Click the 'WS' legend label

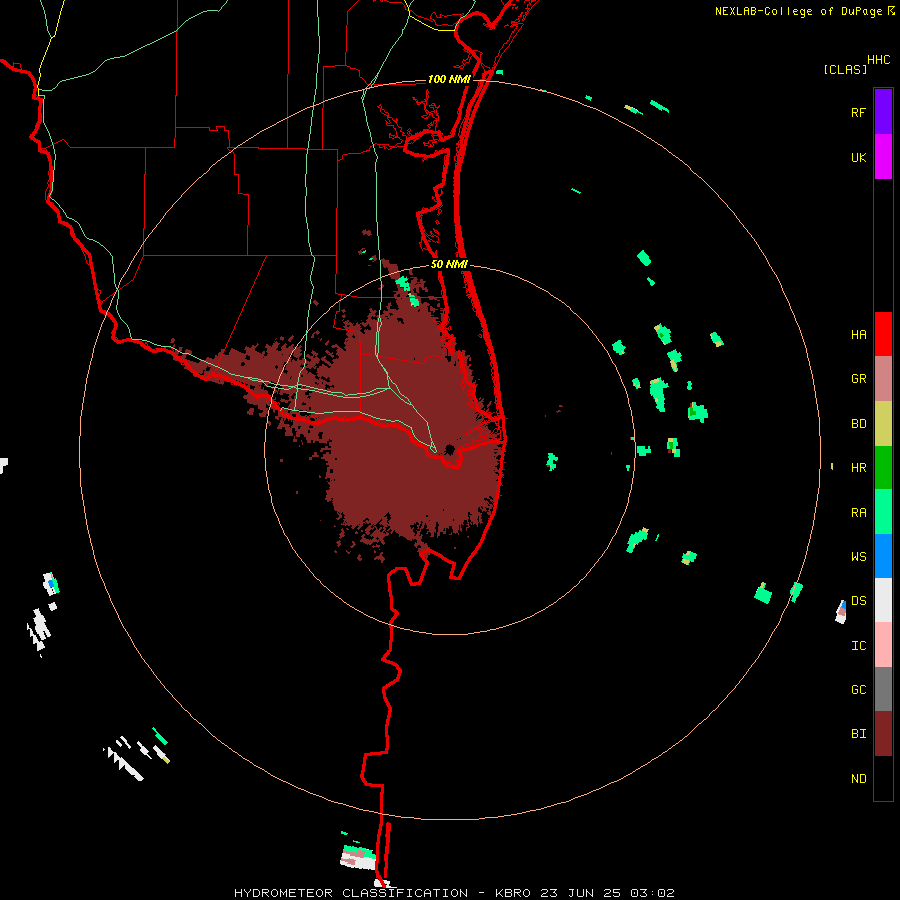pos(858,557)
